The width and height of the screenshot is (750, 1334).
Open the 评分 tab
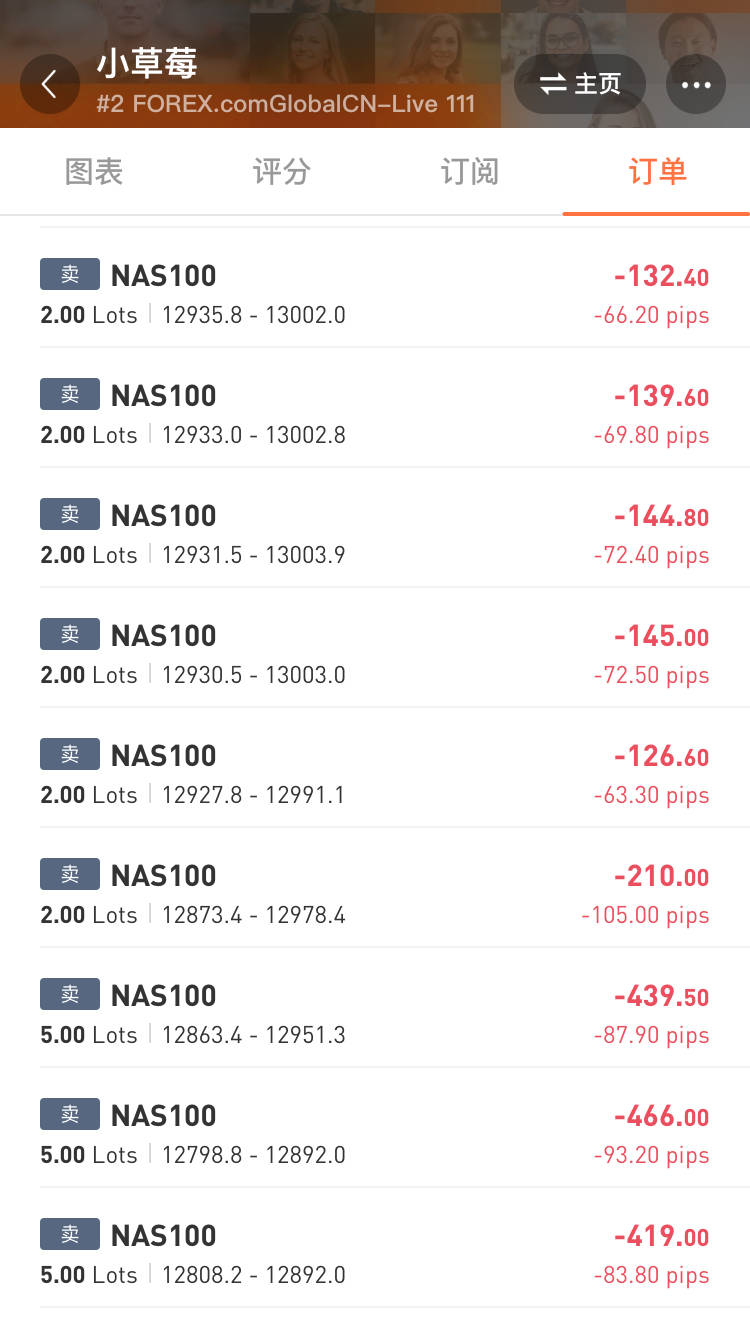click(281, 172)
